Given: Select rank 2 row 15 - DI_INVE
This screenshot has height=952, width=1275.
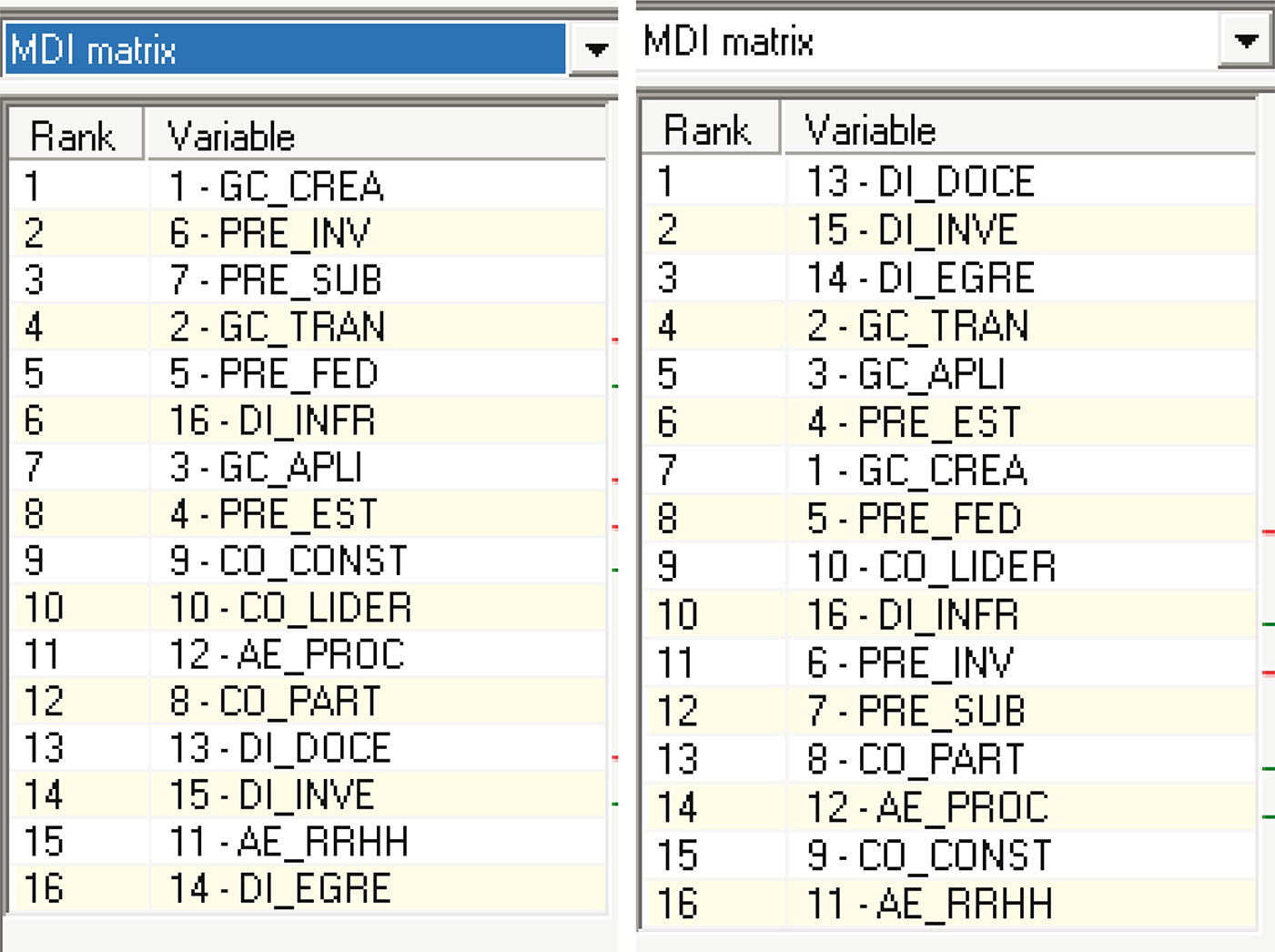Looking at the screenshot, I should point(949,229).
